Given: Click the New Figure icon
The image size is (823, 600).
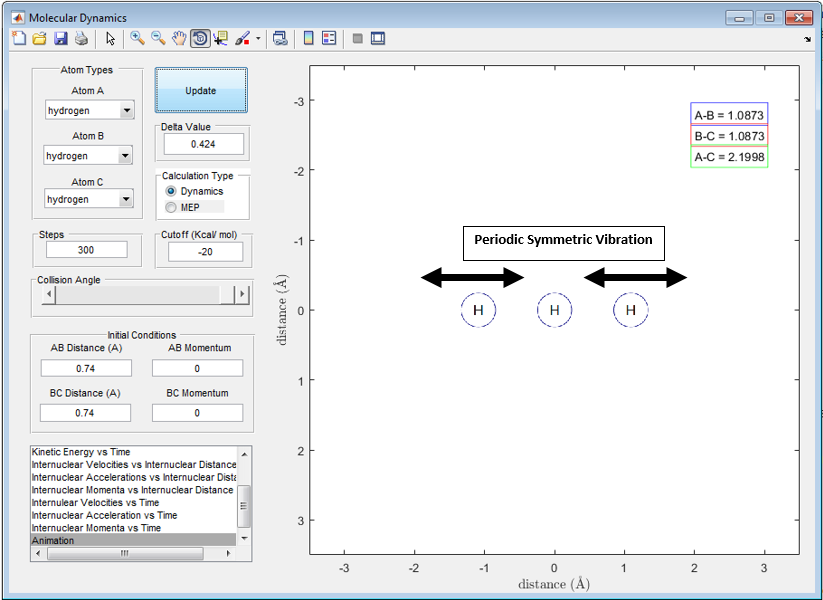Looking at the screenshot, I should (x=19, y=38).
